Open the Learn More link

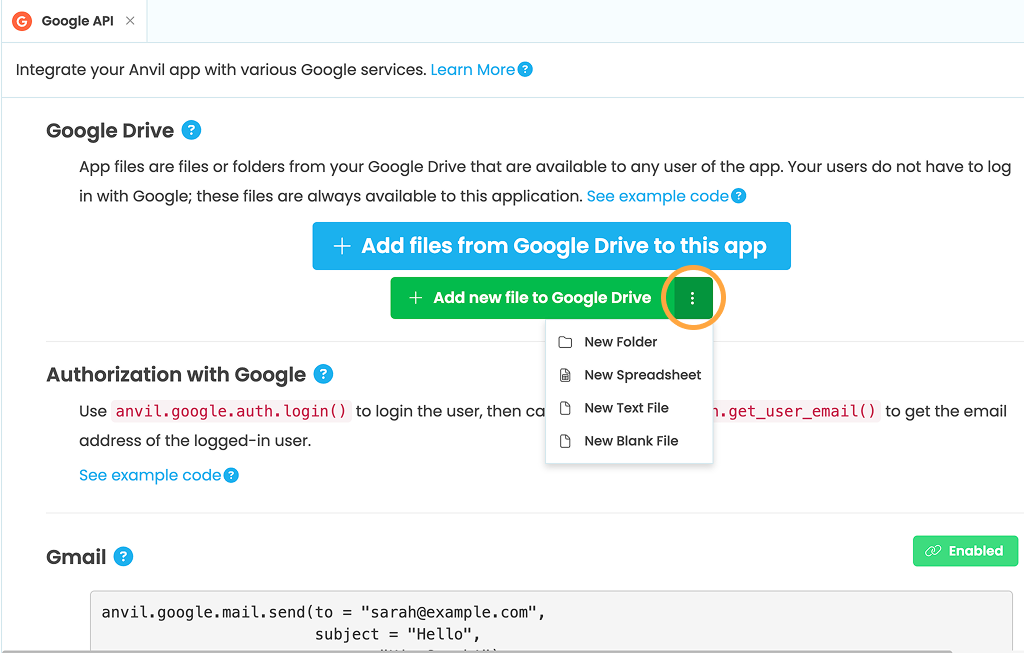point(472,70)
